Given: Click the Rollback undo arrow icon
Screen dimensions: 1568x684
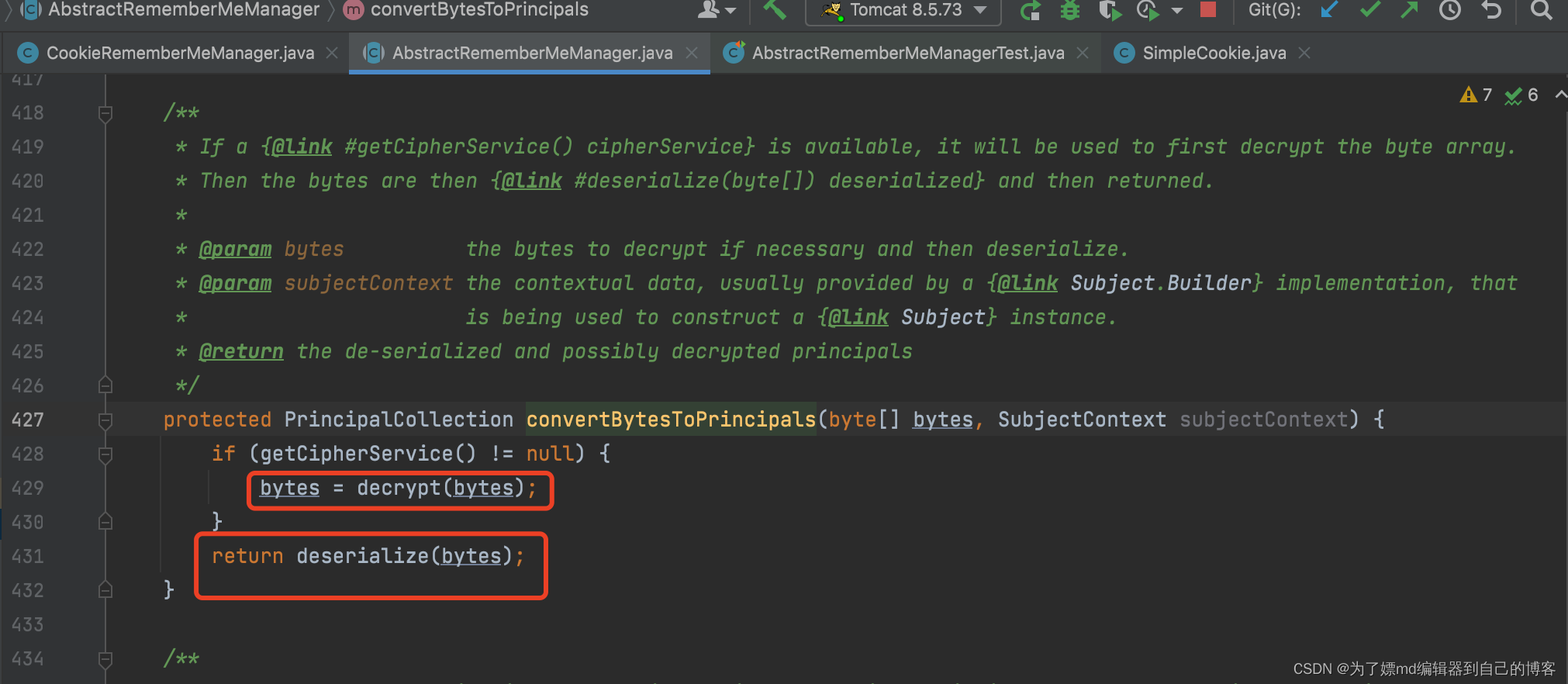Looking at the screenshot, I should point(1490,10).
